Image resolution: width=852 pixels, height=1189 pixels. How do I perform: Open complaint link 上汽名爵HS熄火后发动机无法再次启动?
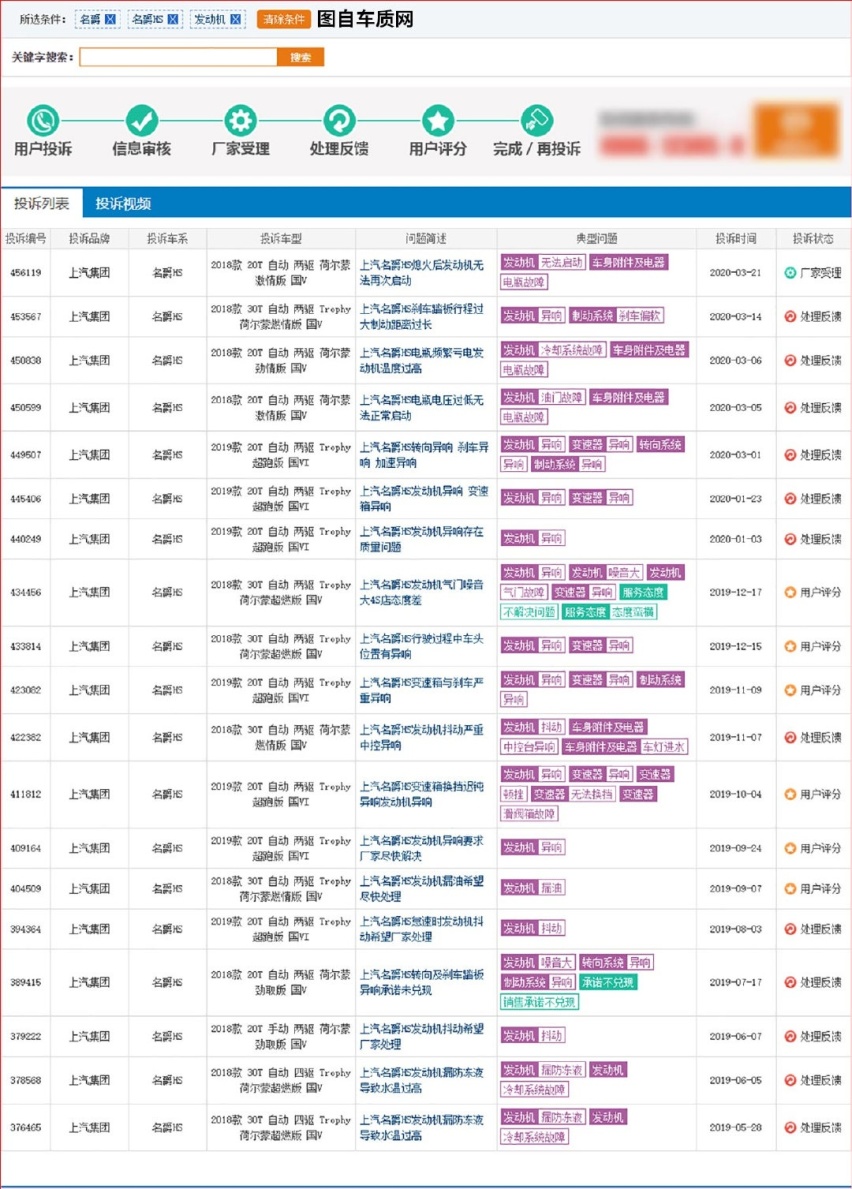(x=421, y=273)
